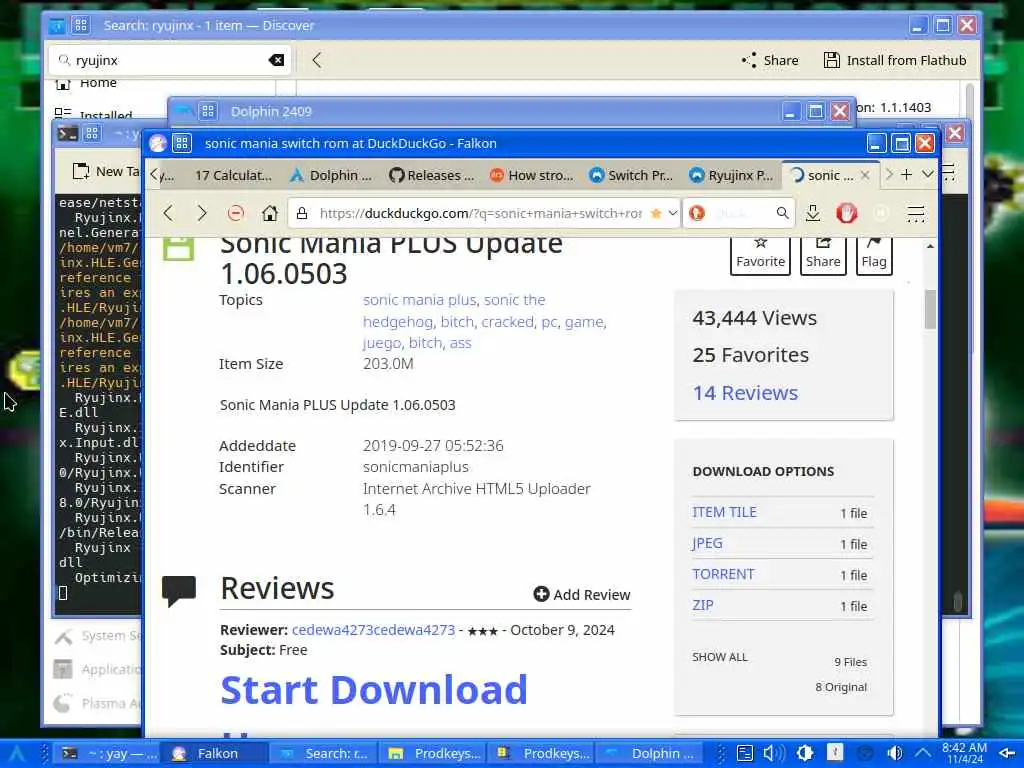Open reviewer cedewa4273cedewa4273 profile
This screenshot has height=768, width=1024.
373,630
